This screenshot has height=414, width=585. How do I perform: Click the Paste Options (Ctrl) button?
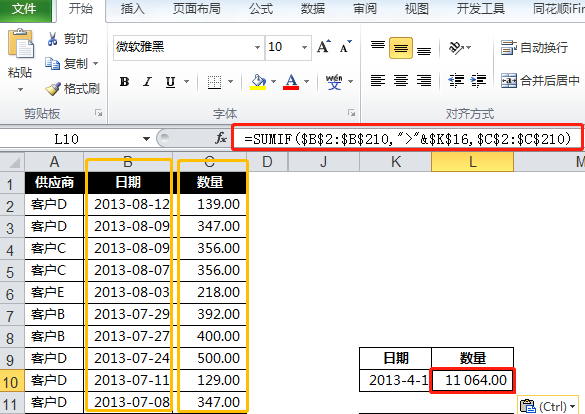[547, 406]
